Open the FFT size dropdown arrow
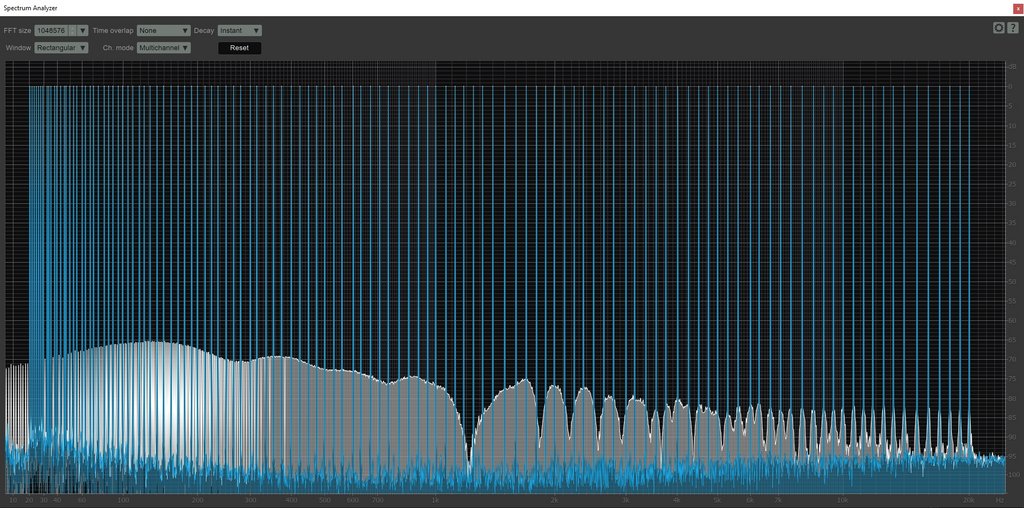The width and height of the screenshot is (1024, 508). pos(82,31)
